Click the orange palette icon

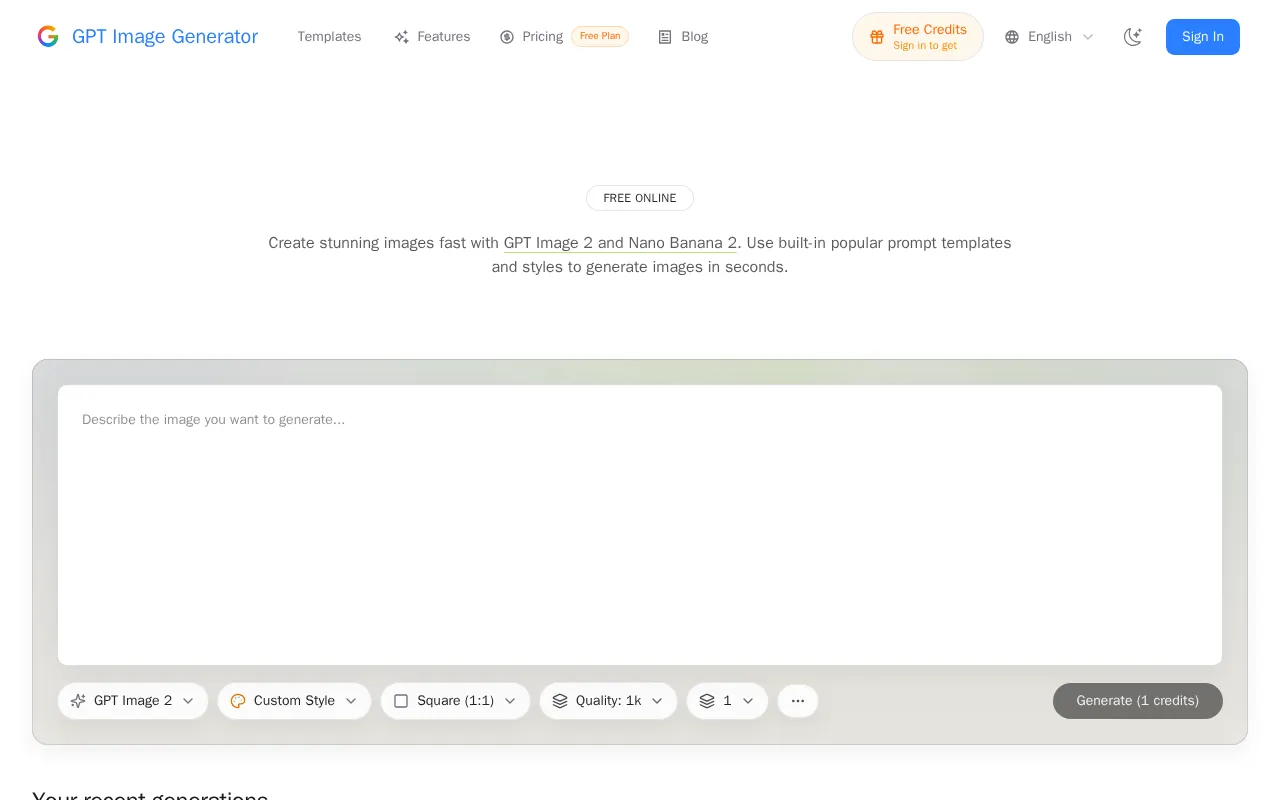click(x=238, y=701)
